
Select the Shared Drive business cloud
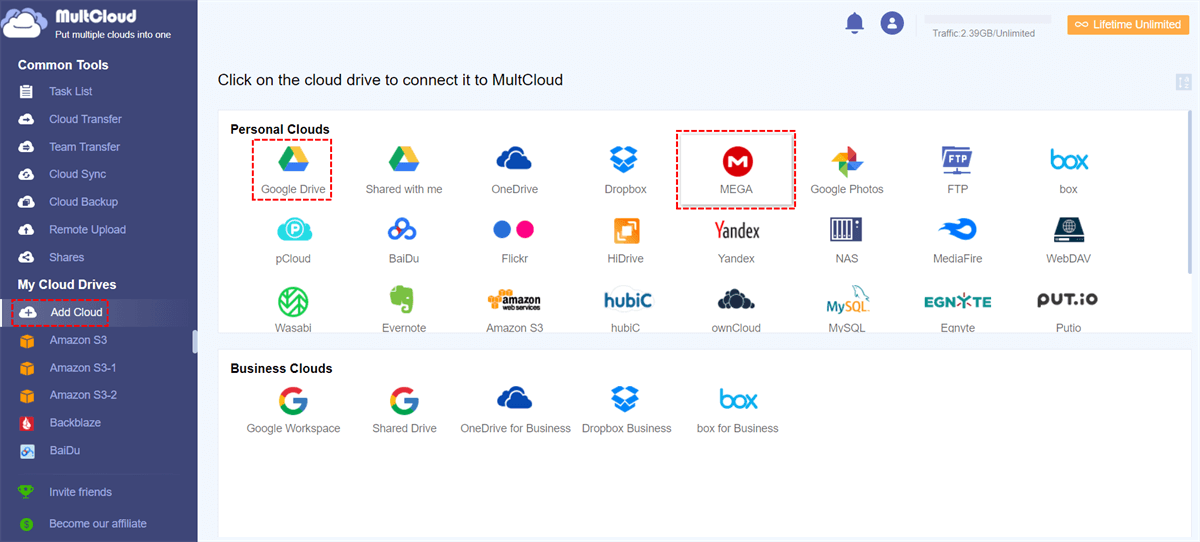(x=404, y=410)
